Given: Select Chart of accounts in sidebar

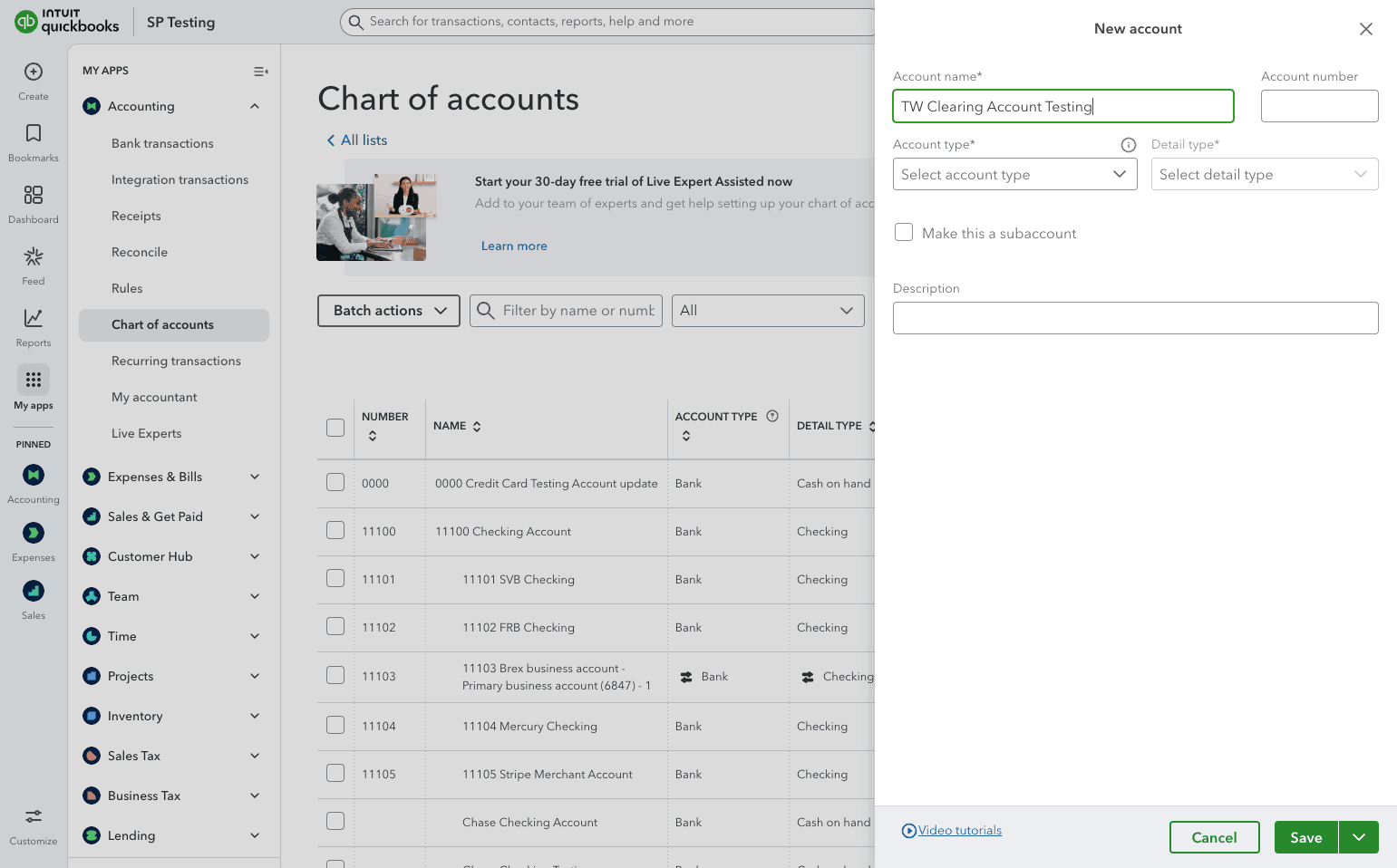Looking at the screenshot, I should click(x=162, y=324).
